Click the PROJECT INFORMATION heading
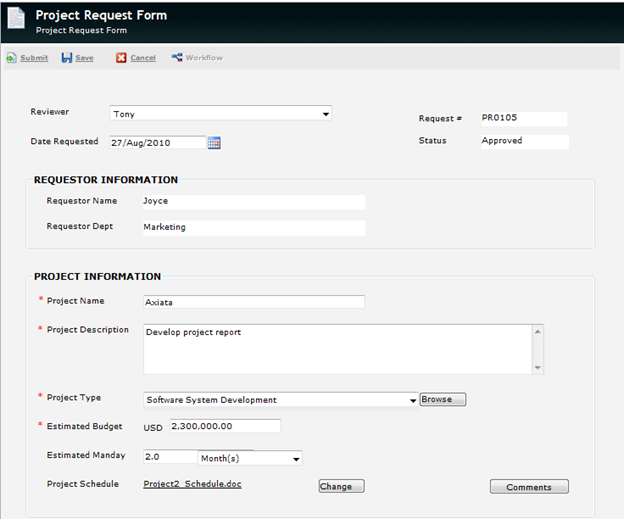The image size is (624, 520). click(98, 277)
